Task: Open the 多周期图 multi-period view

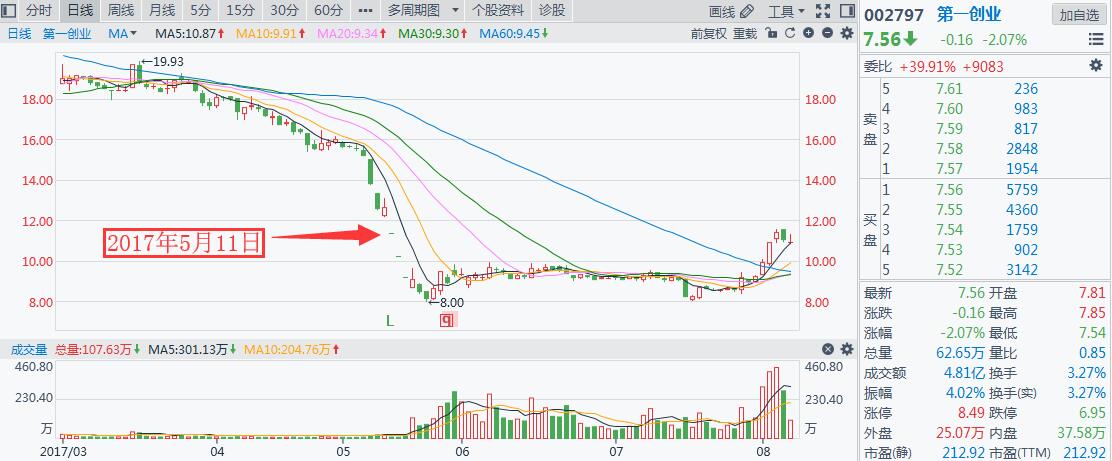Action: click(x=413, y=11)
